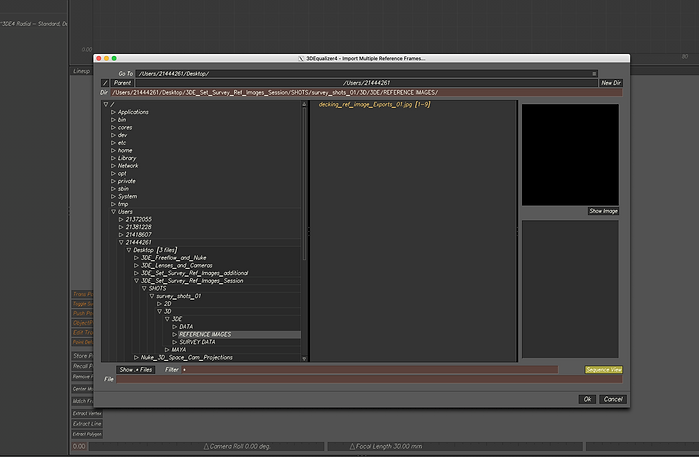
Task: Expand the etc folder
Action: (x=113, y=143)
